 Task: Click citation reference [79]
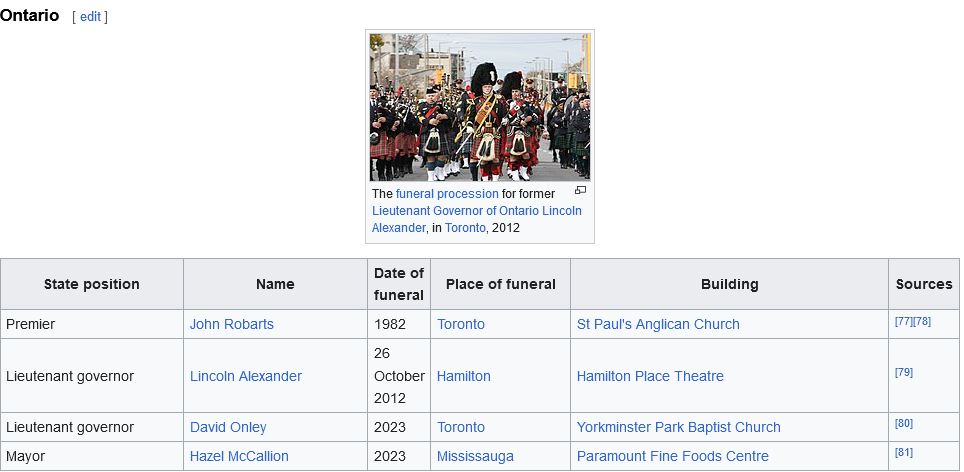click(903, 372)
